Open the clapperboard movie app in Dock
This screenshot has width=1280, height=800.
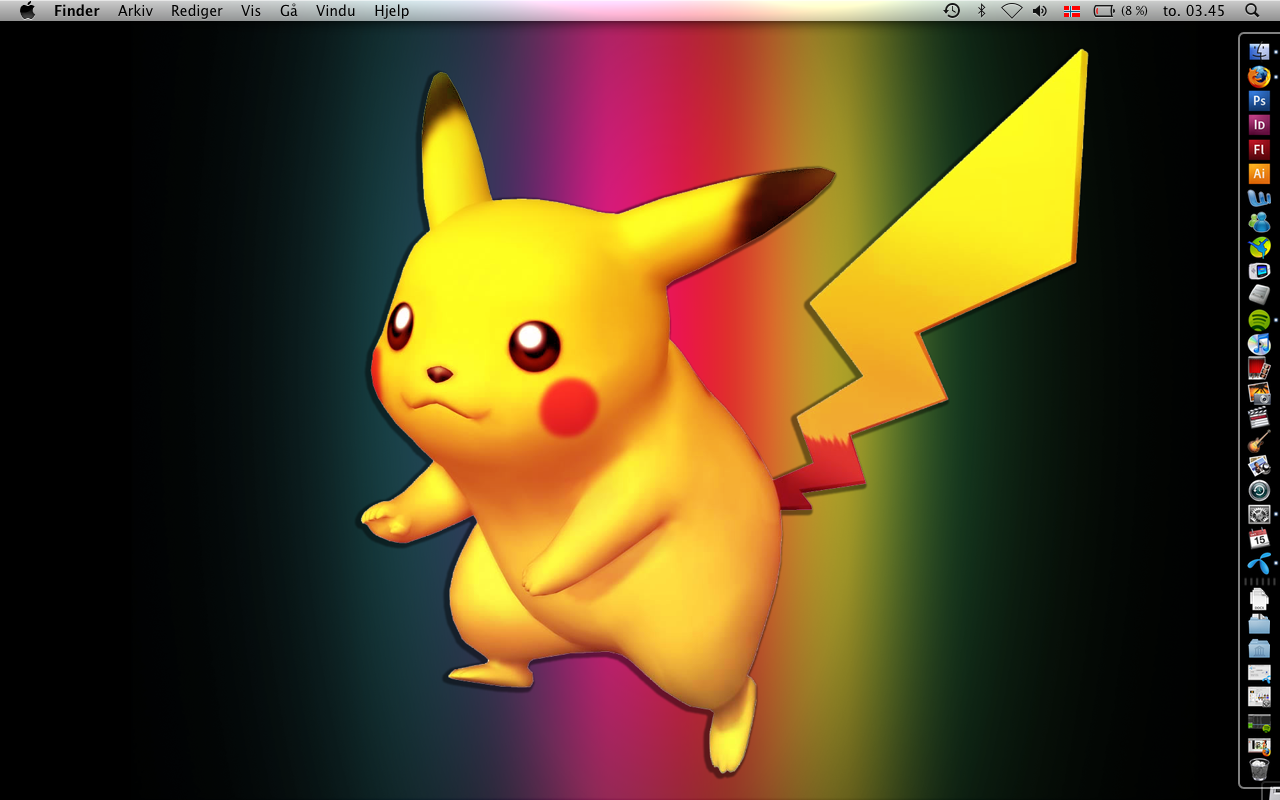(x=1259, y=417)
